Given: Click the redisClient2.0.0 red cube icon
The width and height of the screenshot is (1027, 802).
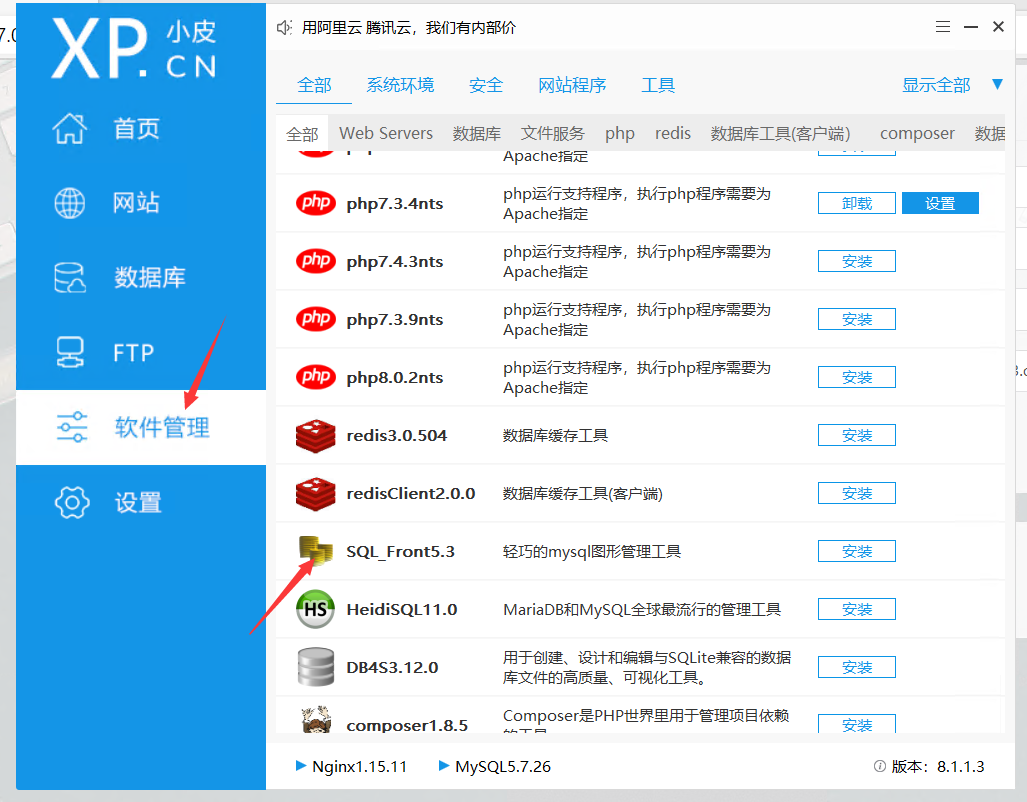Looking at the screenshot, I should click(316, 493).
